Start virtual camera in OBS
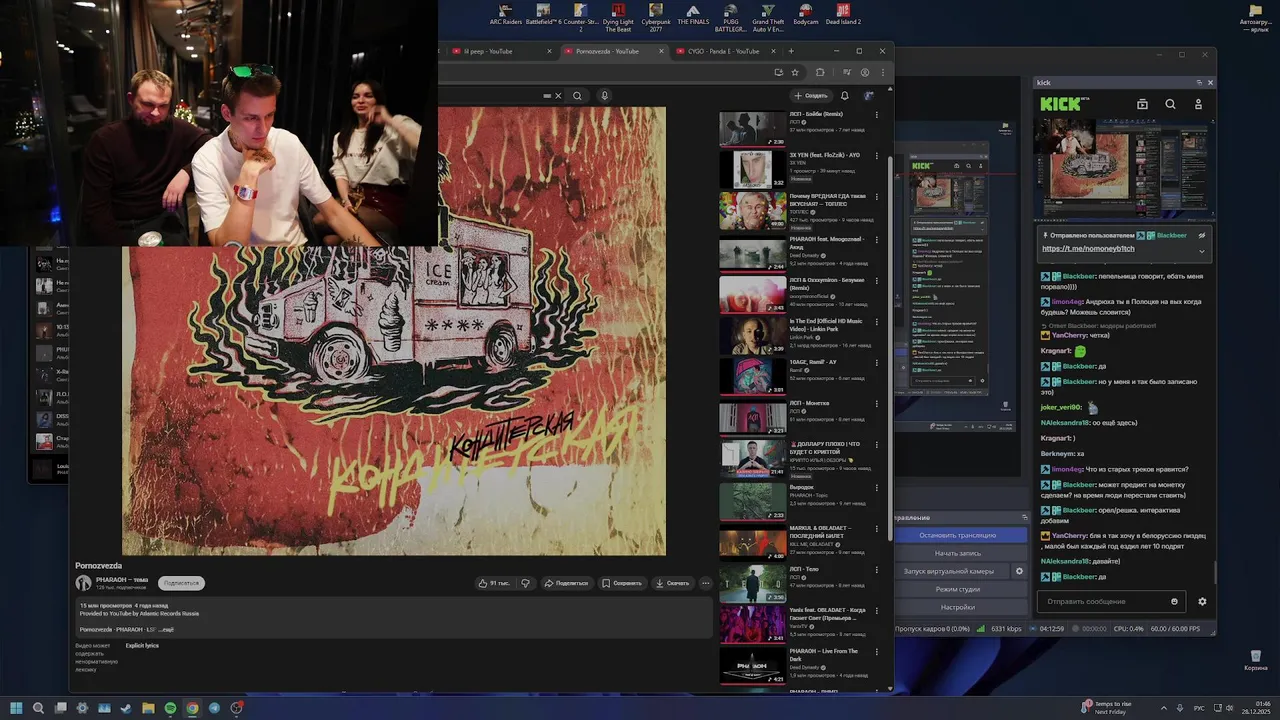1280x720 pixels. click(x=949, y=571)
